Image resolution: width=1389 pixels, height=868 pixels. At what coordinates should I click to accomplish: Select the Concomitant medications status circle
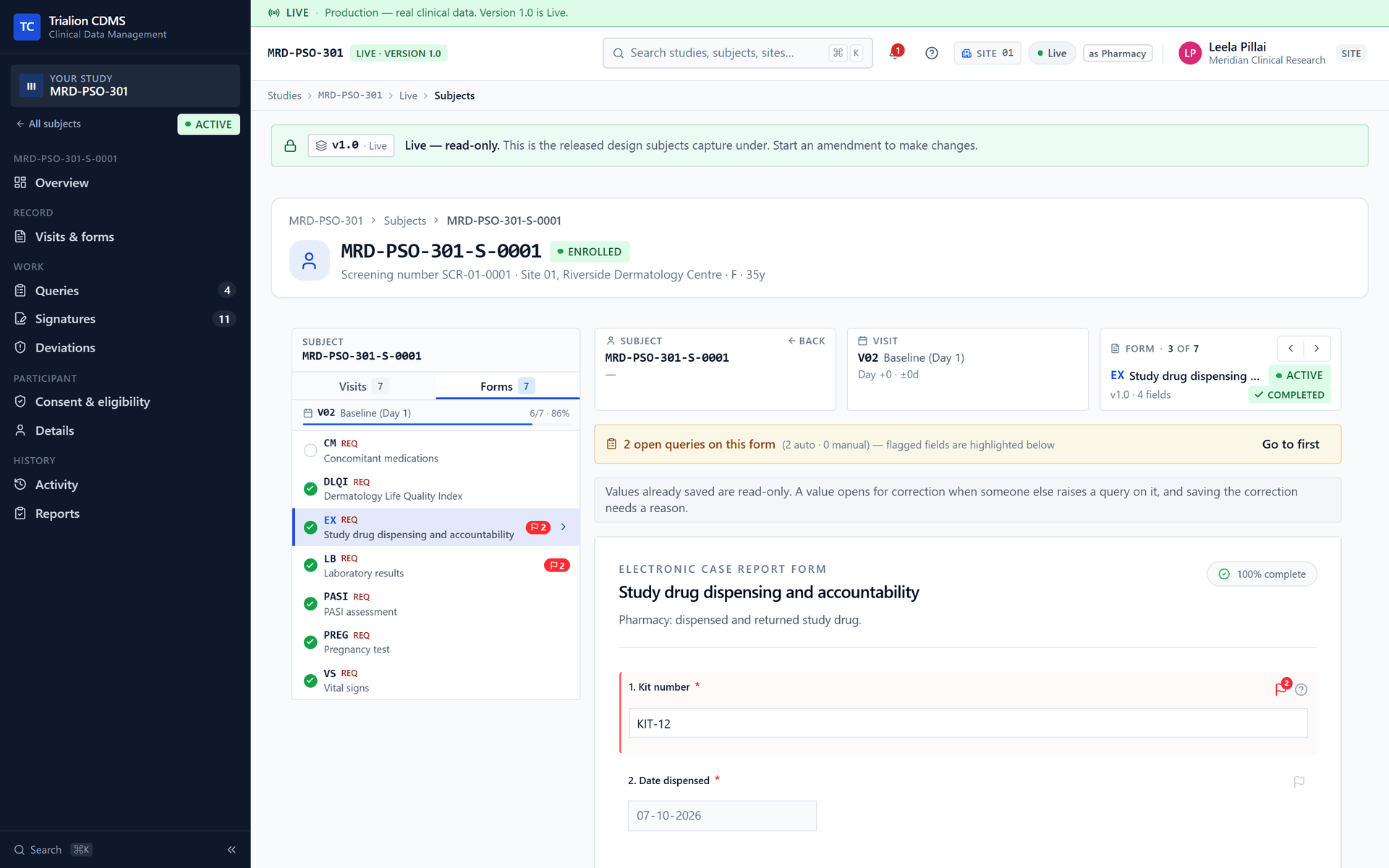(x=310, y=451)
